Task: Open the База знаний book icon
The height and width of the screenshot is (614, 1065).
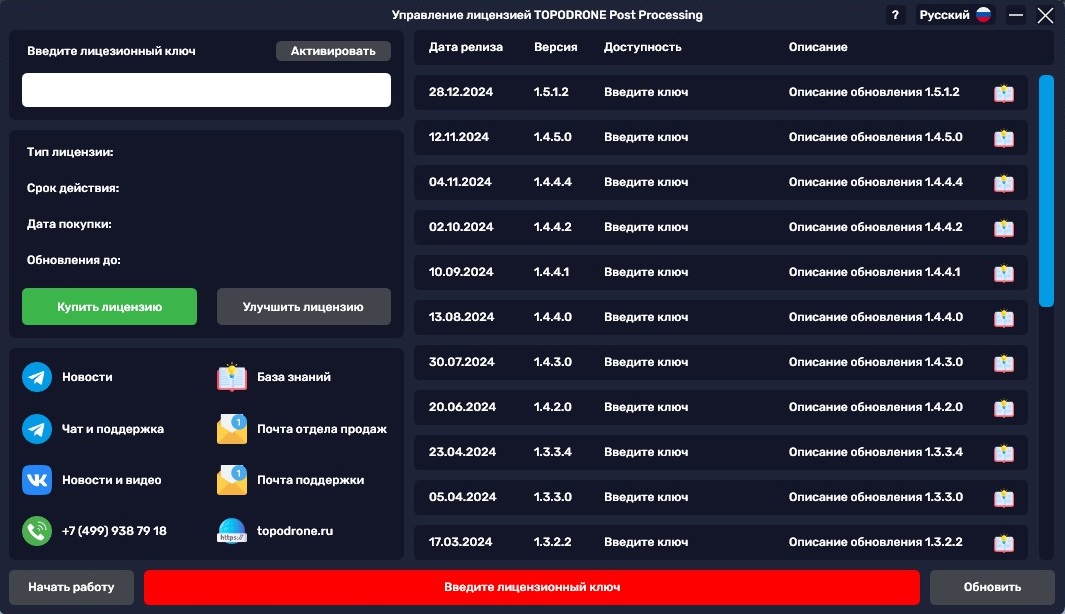Action: pyautogui.click(x=232, y=377)
